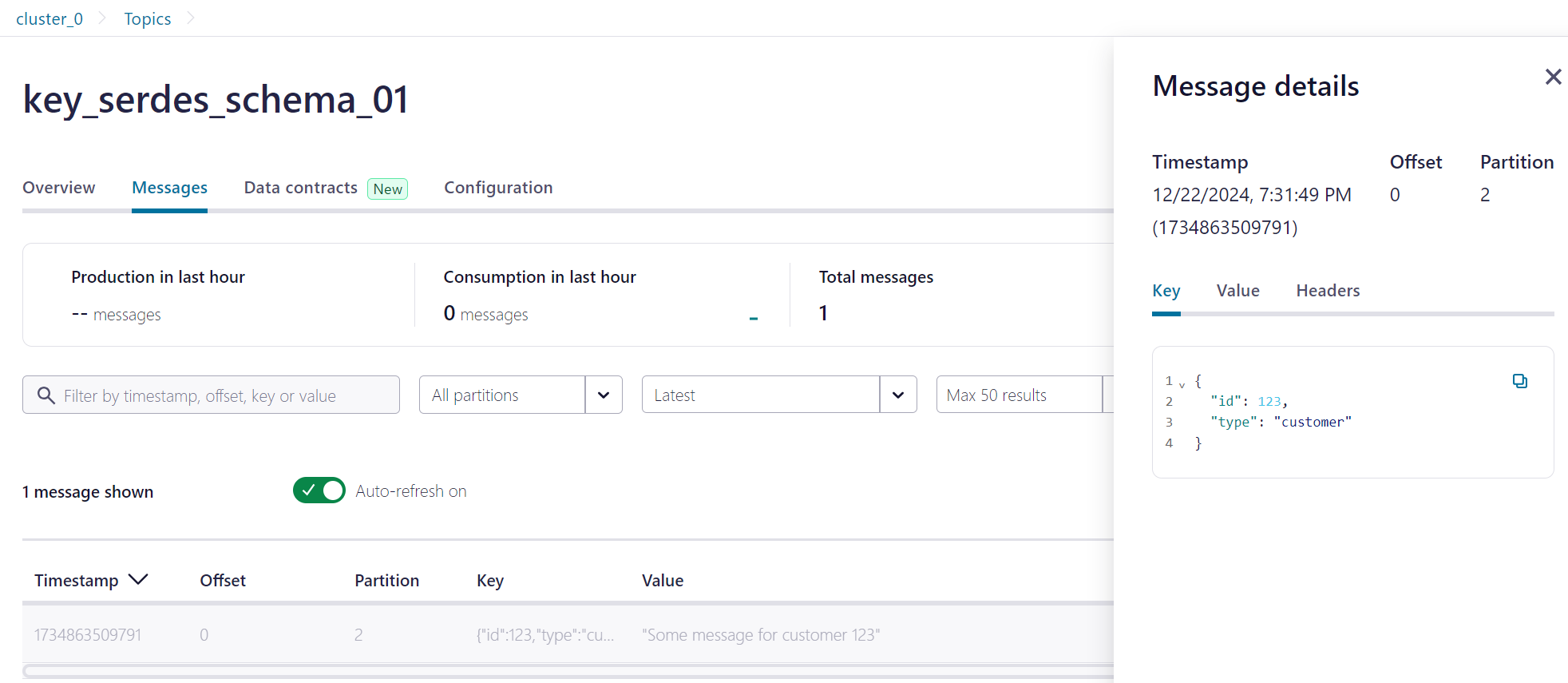View the message Headers tab

click(1328, 291)
